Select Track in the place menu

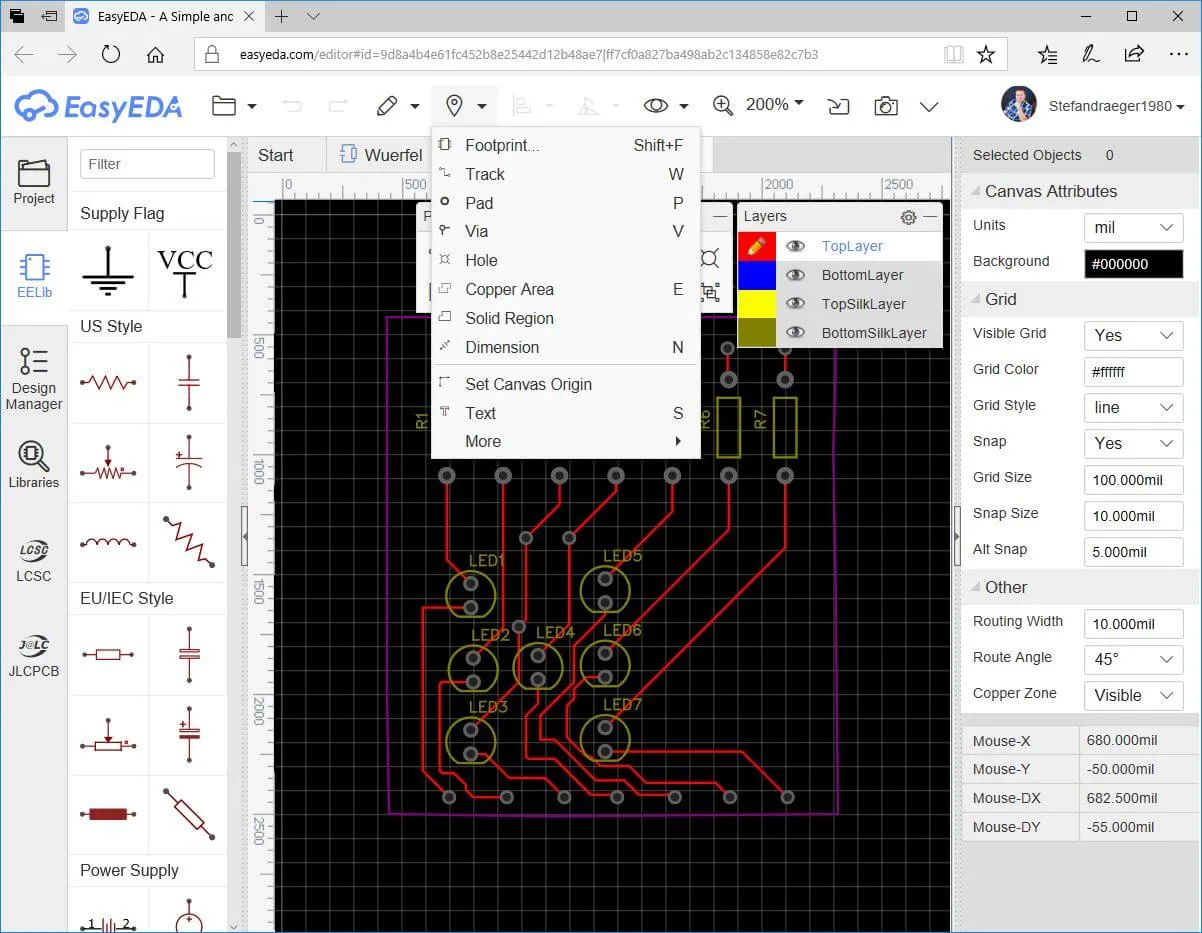(485, 174)
